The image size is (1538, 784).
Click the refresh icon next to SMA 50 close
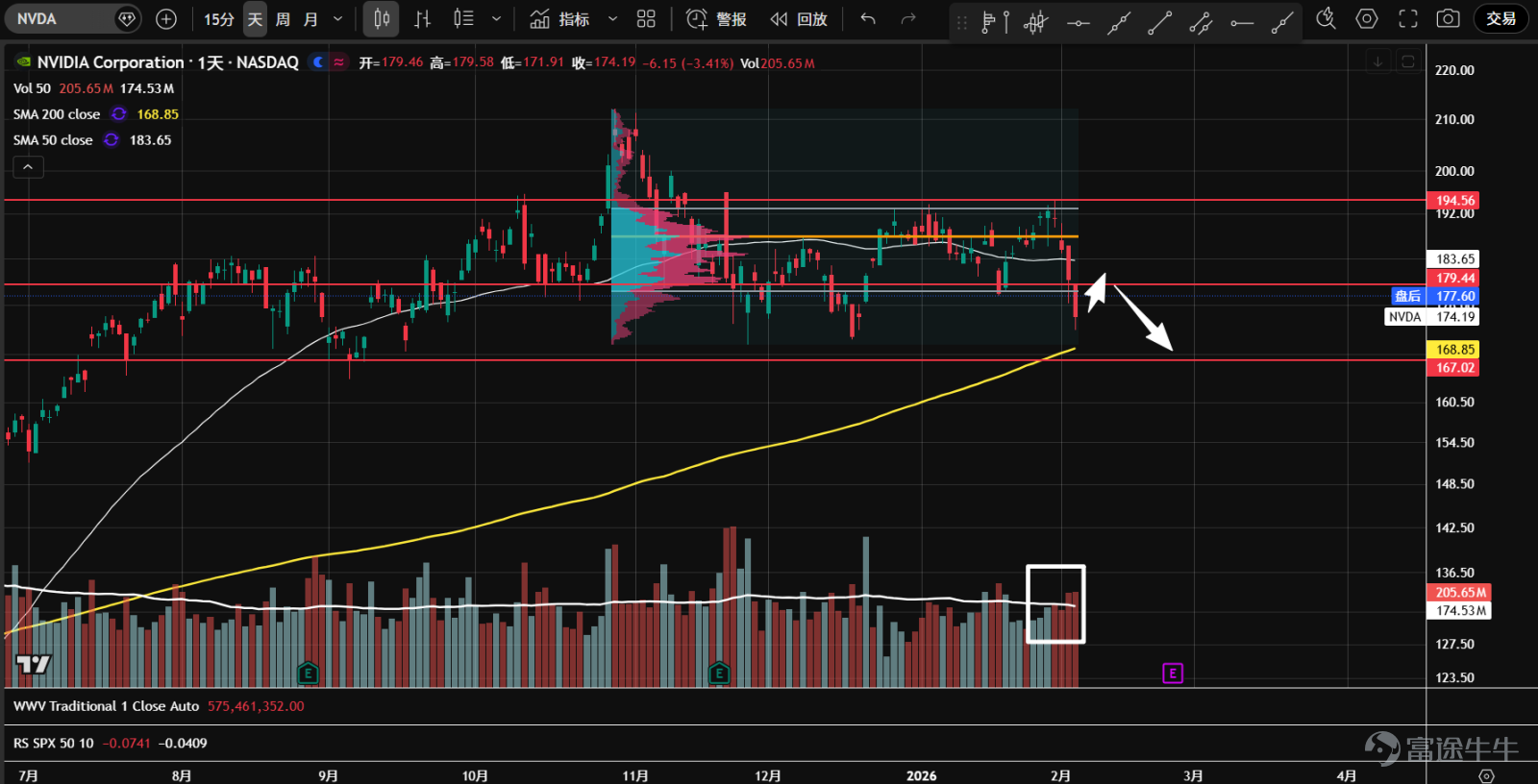pos(112,139)
